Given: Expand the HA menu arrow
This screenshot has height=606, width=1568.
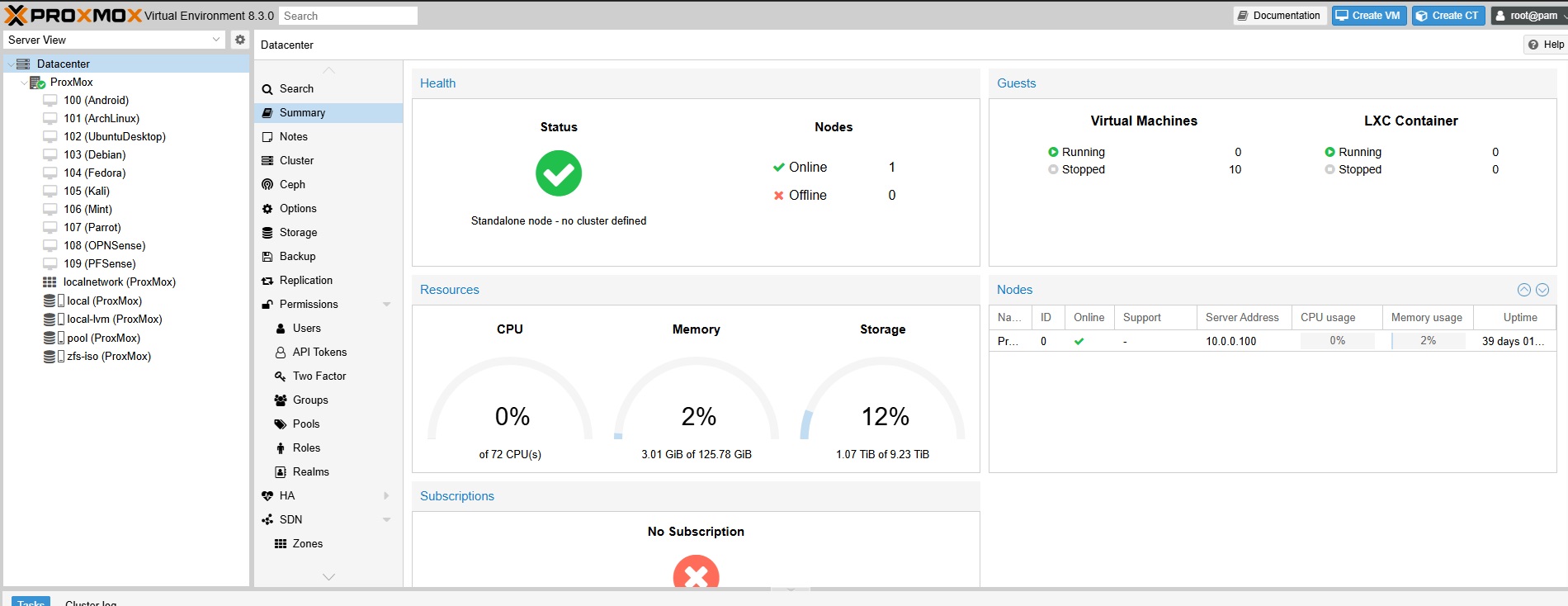Looking at the screenshot, I should click(386, 495).
